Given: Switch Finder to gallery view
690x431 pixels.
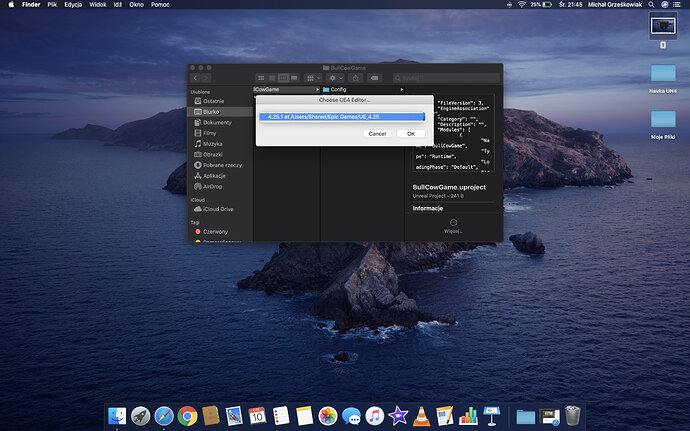Looking at the screenshot, I should tap(295, 77).
